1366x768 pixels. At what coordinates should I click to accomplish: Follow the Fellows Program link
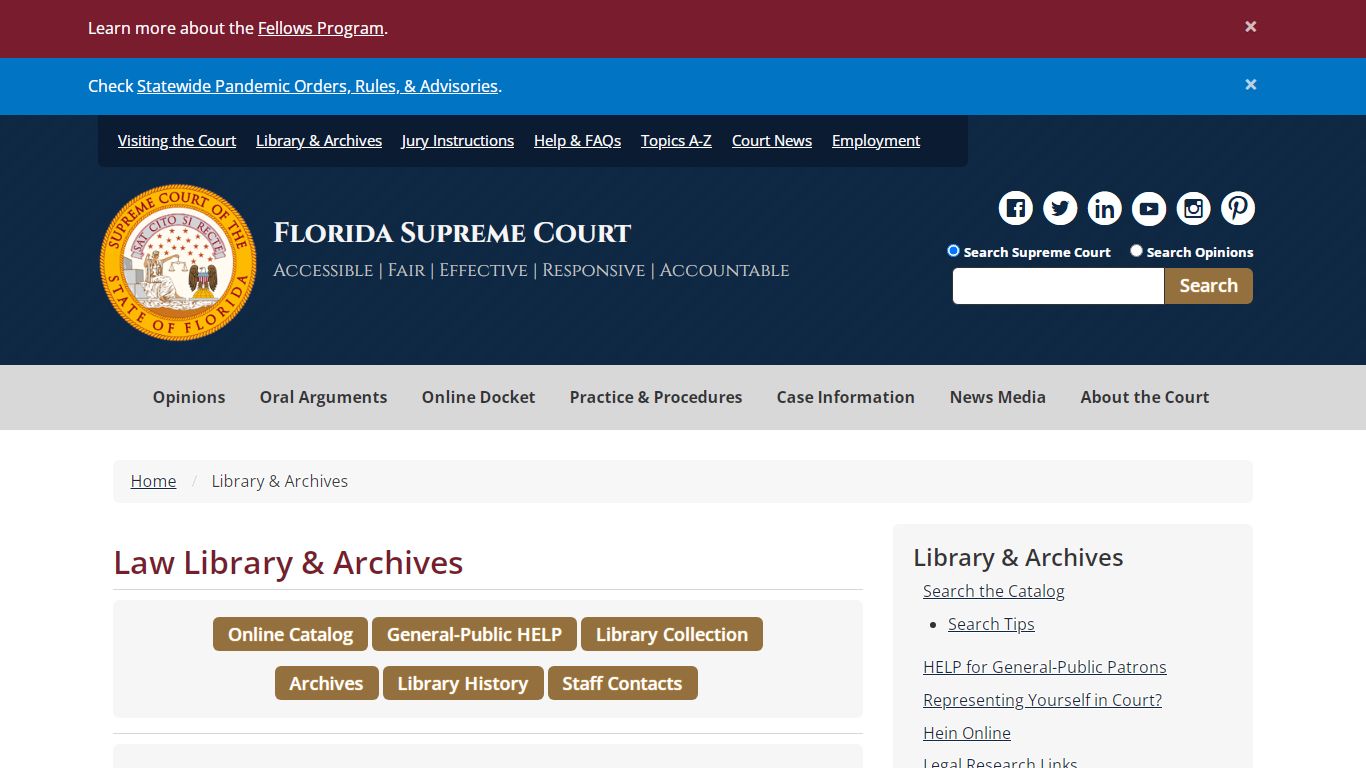(x=321, y=28)
